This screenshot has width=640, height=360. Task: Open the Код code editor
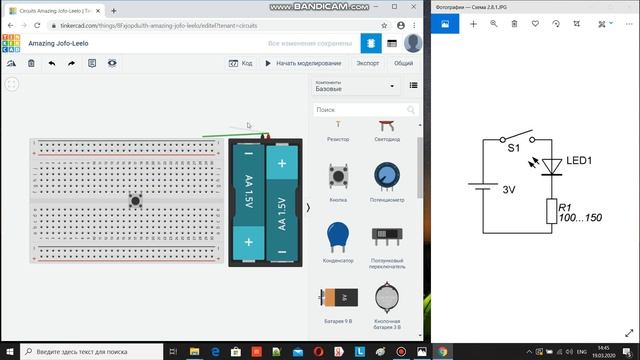tap(240, 63)
